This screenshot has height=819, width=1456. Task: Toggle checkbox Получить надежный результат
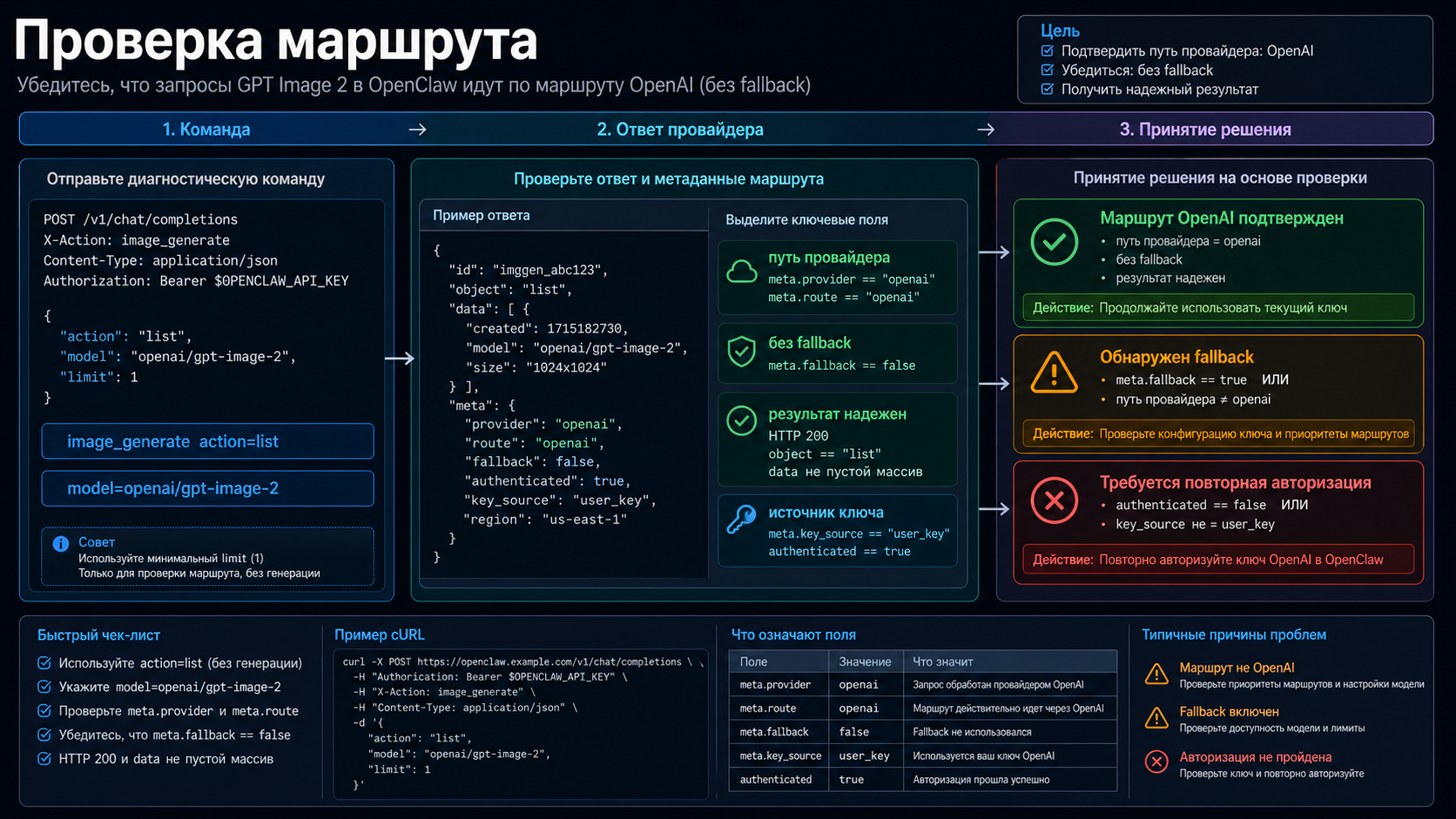1048,89
